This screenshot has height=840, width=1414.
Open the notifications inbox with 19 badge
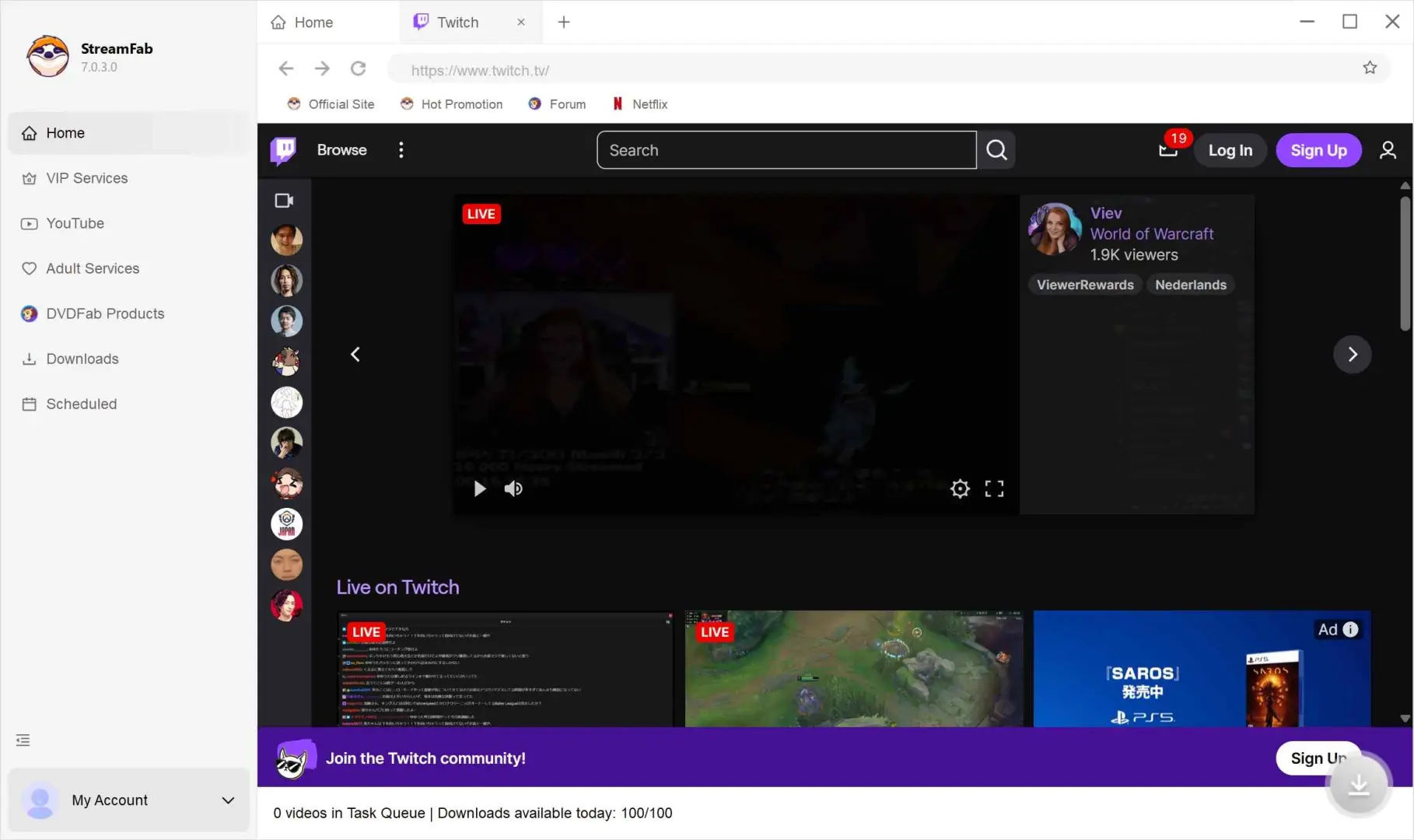tap(1169, 149)
